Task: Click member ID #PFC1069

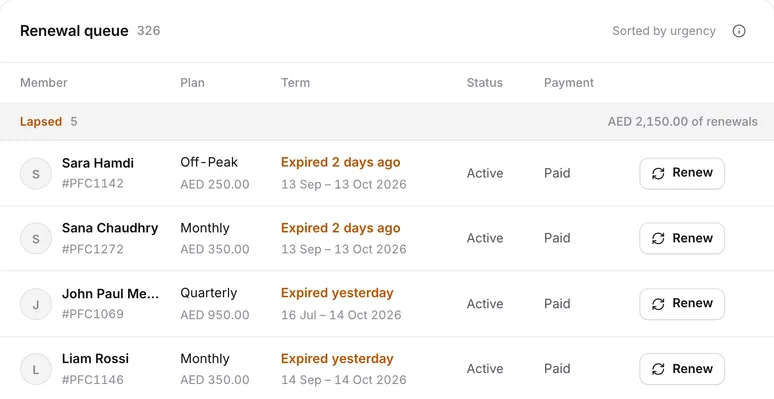Action: click(x=92, y=314)
